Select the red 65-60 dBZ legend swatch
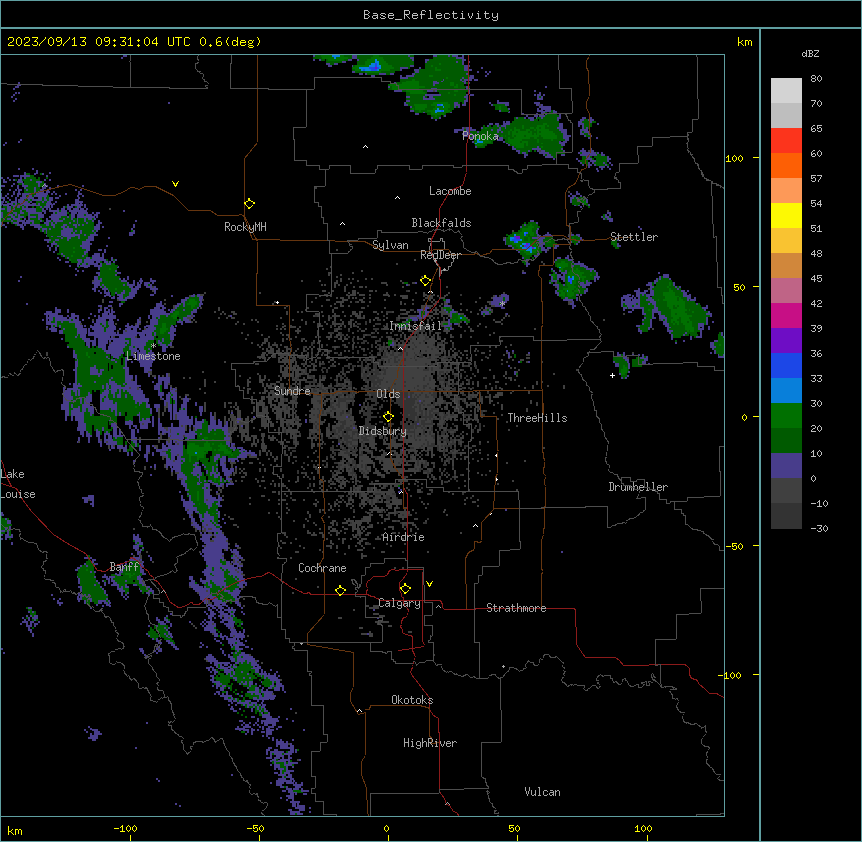 coord(786,141)
